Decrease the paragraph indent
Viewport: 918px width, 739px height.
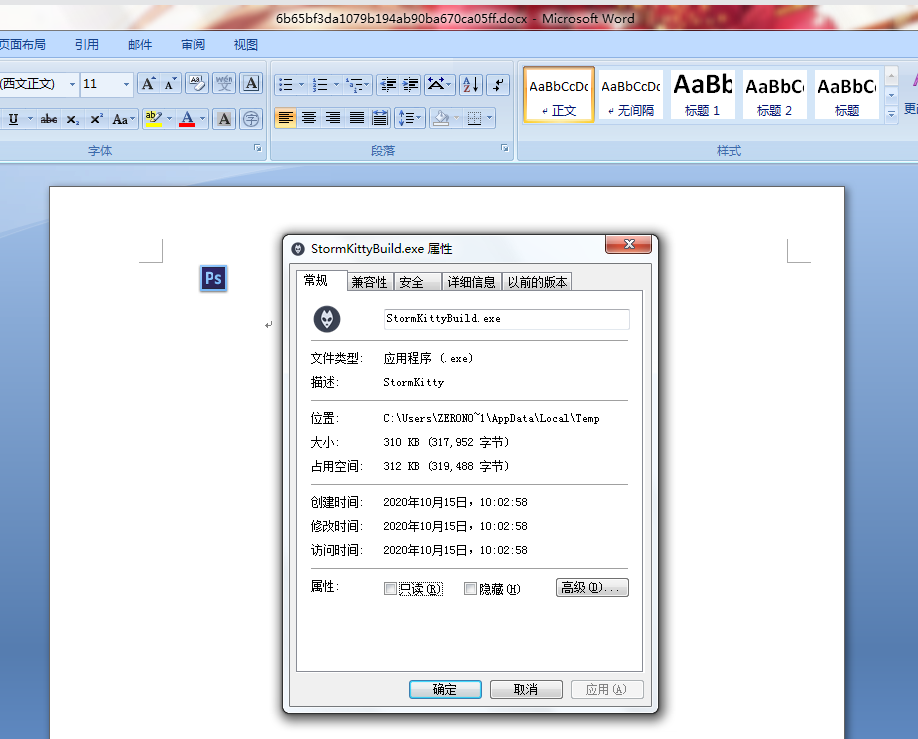(x=388, y=84)
